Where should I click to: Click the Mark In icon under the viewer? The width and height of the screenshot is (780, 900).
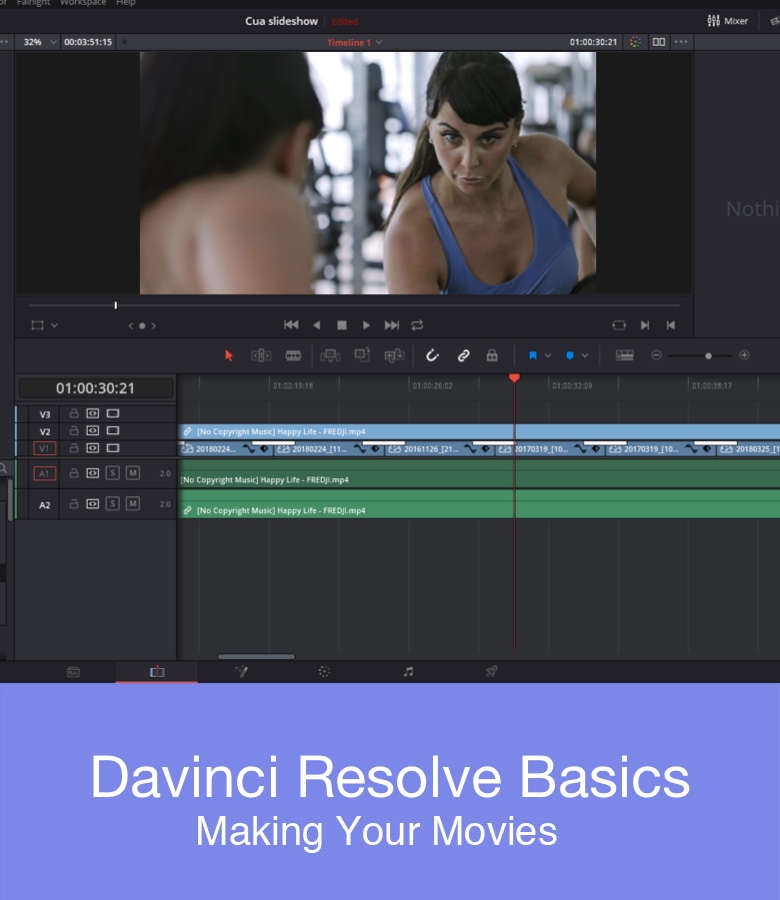645,325
